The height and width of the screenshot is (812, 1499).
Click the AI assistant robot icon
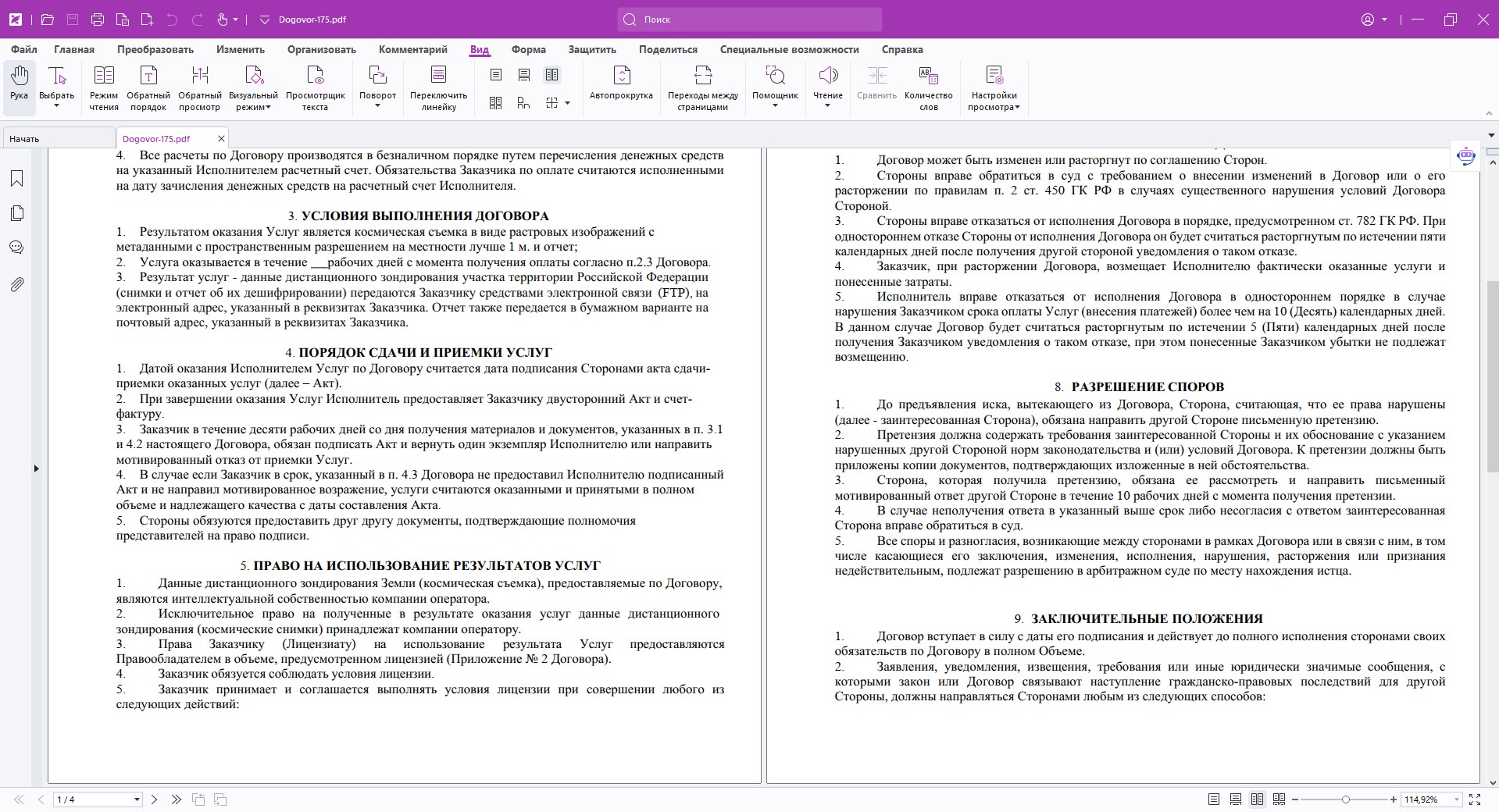pos(1466,156)
